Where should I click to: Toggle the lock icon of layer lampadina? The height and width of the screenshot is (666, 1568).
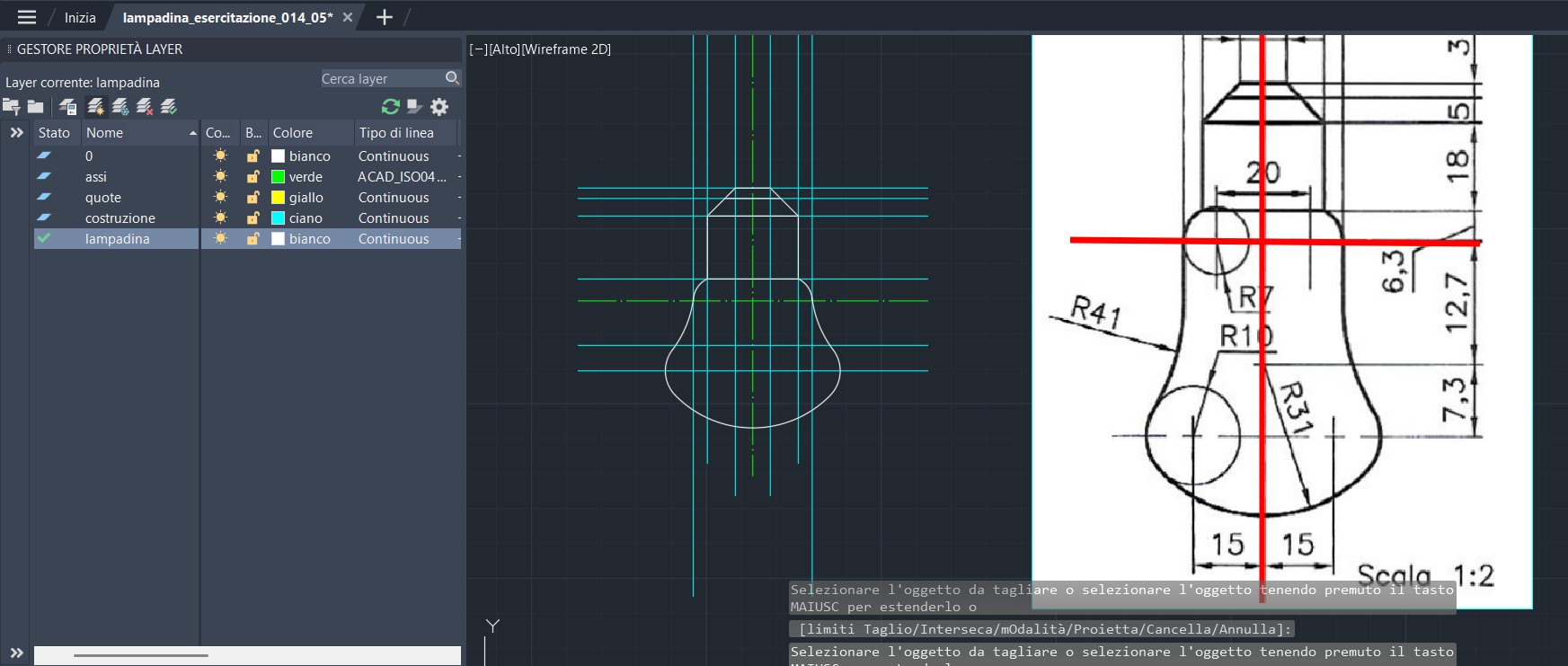(x=253, y=238)
